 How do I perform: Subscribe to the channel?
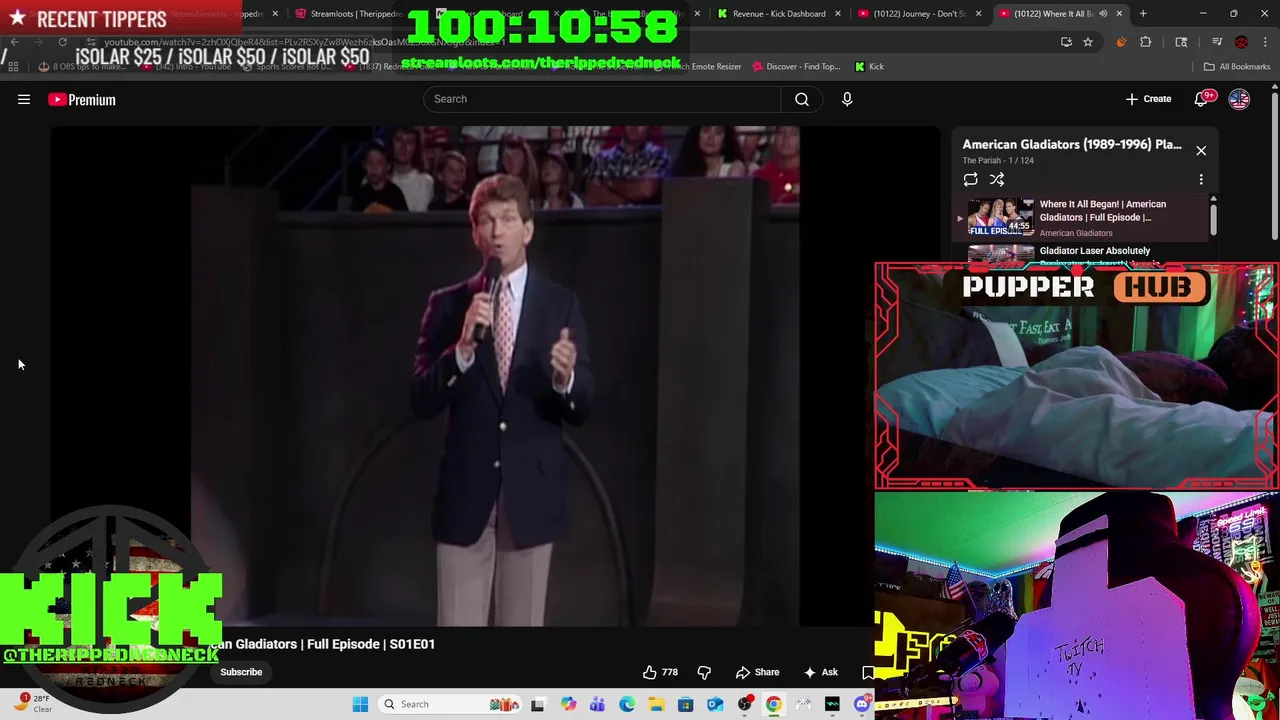(x=241, y=672)
